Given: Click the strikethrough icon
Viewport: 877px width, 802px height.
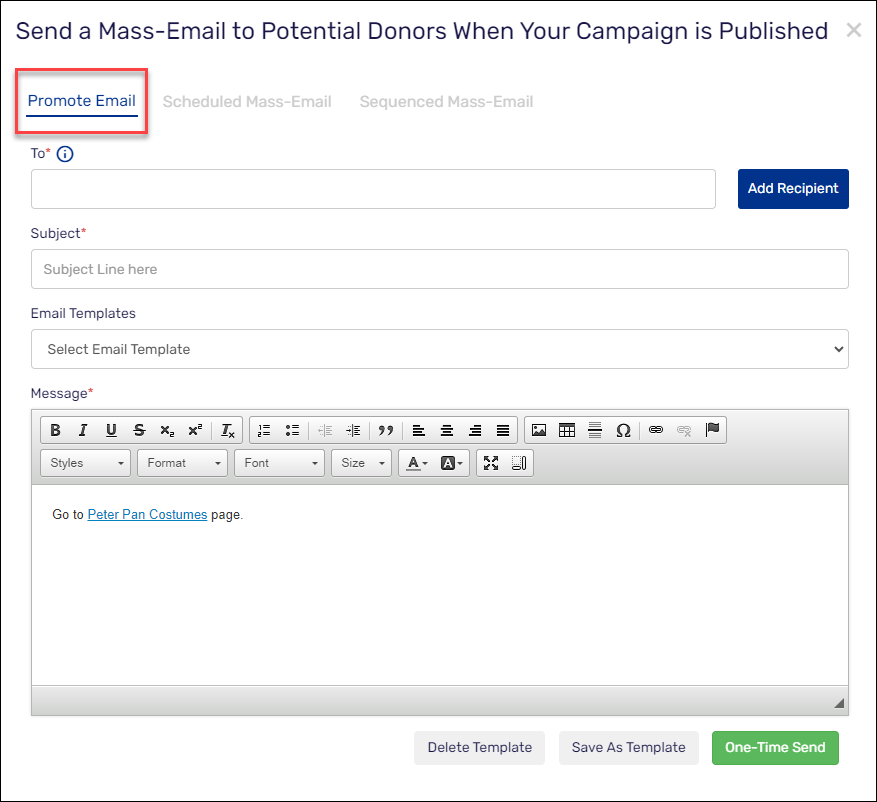Looking at the screenshot, I should pos(139,430).
